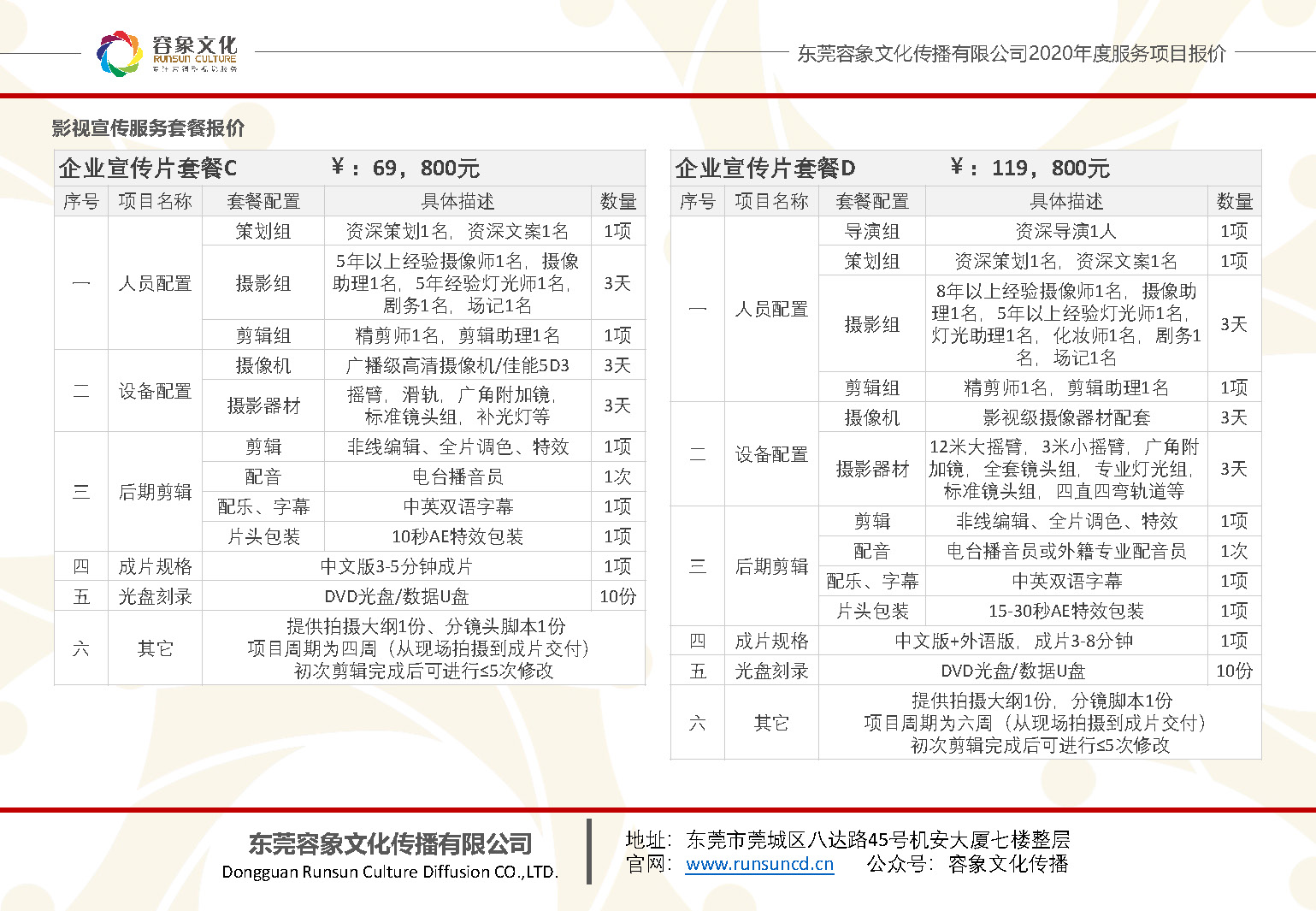Select address 东莞市莞城区八达路45号机安大厦七楼整层
Screen dimensions: 1316x911
(x=877, y=840)
